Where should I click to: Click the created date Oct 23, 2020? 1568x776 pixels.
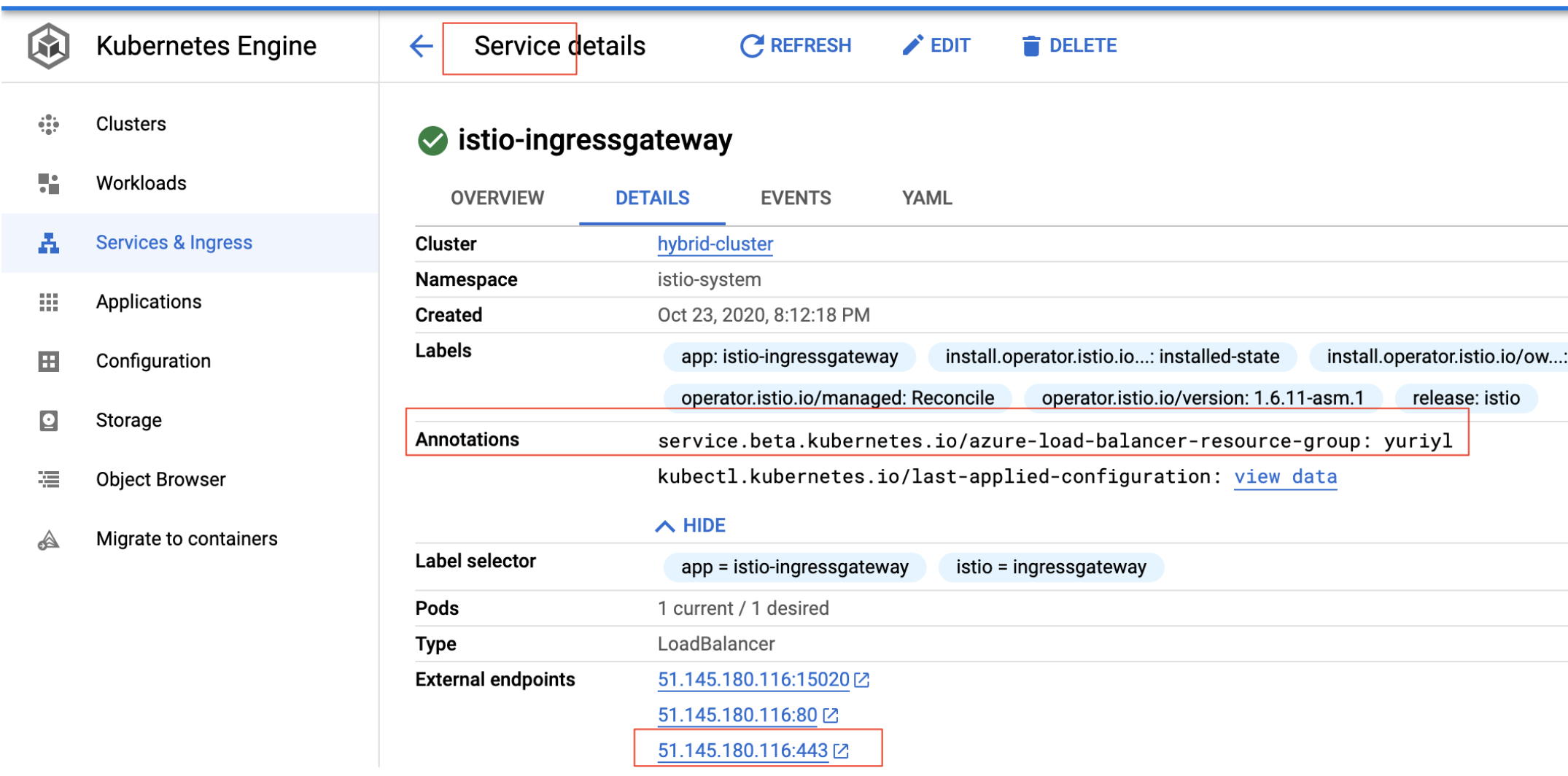tap(764, 316)
